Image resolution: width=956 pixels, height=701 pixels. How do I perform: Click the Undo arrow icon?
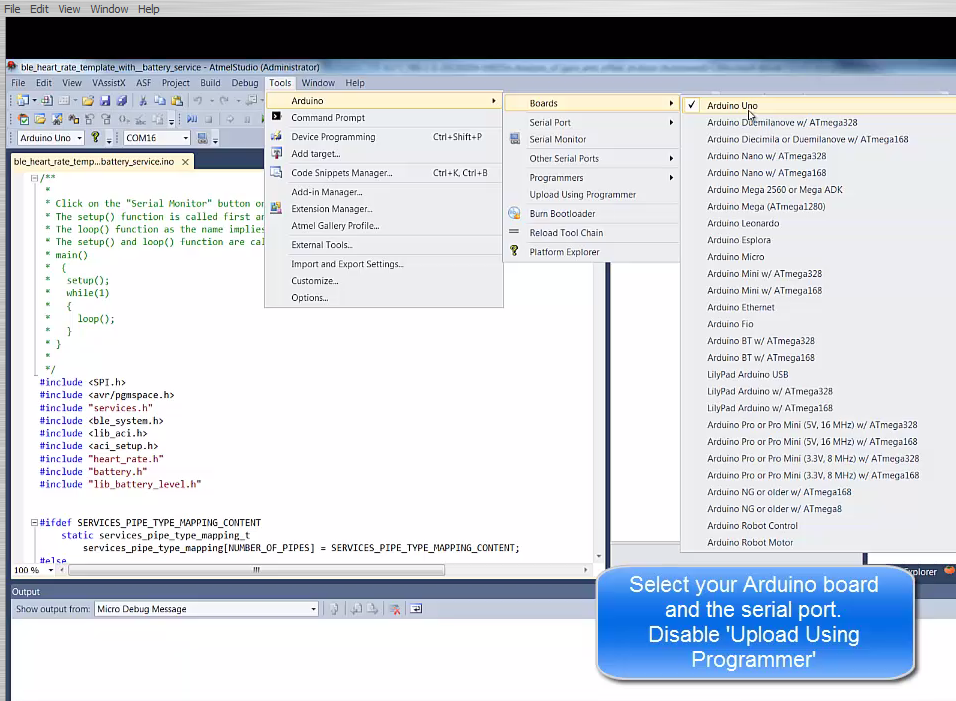click(x=198, y=101)
